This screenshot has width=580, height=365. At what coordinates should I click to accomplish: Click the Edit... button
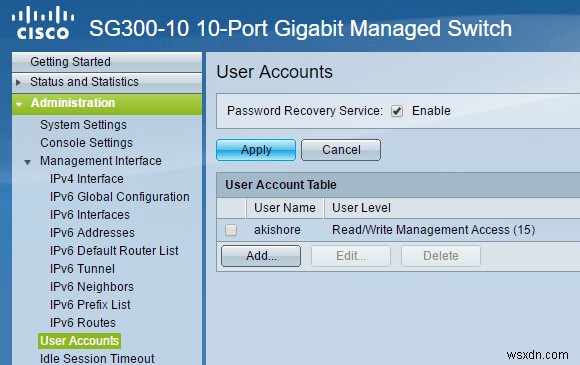(x=351, y=256)
